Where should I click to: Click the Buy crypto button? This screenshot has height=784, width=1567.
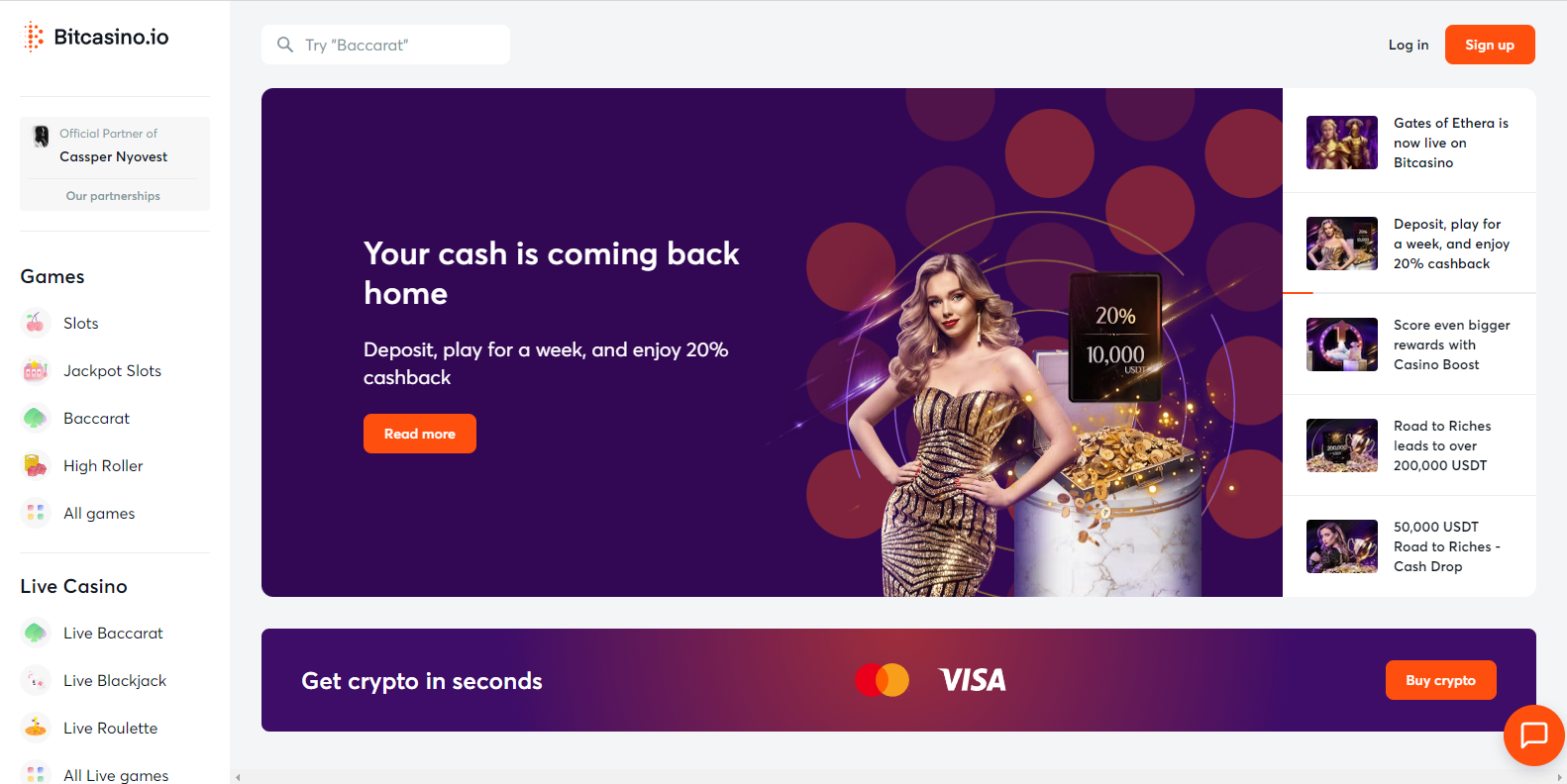point(1440,680)
